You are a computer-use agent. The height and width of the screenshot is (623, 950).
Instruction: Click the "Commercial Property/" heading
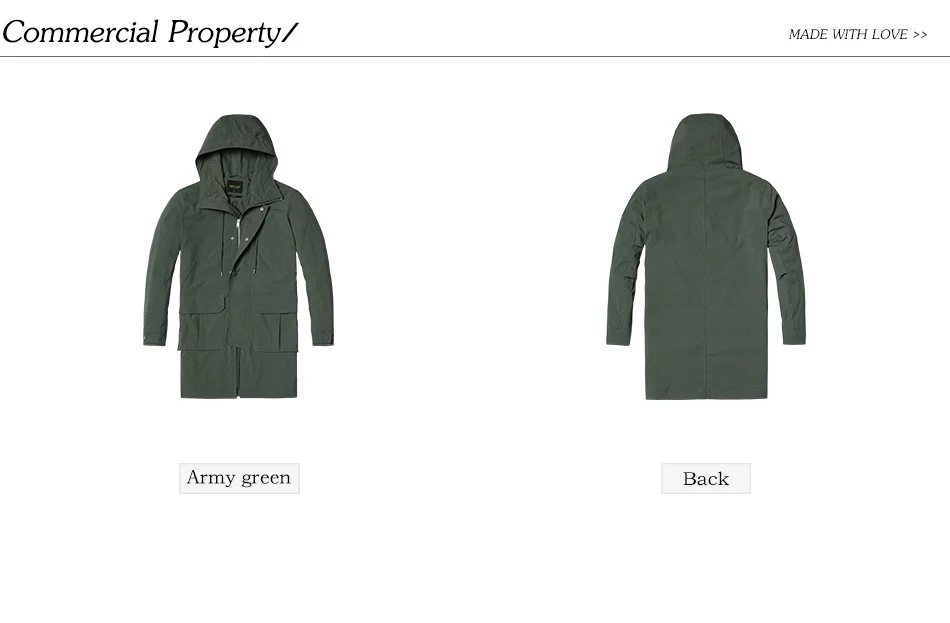150,32
